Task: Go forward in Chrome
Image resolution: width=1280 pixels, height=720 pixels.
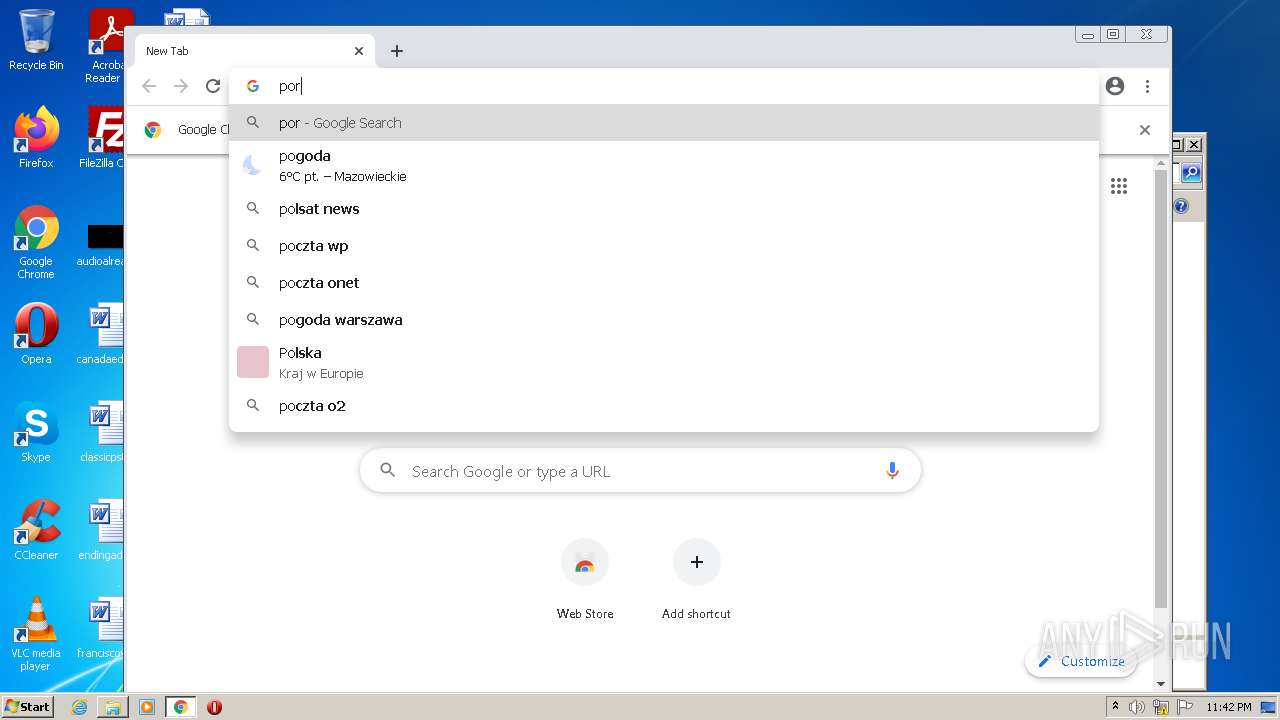Action: pyautogui.click(x=181, y=86)
